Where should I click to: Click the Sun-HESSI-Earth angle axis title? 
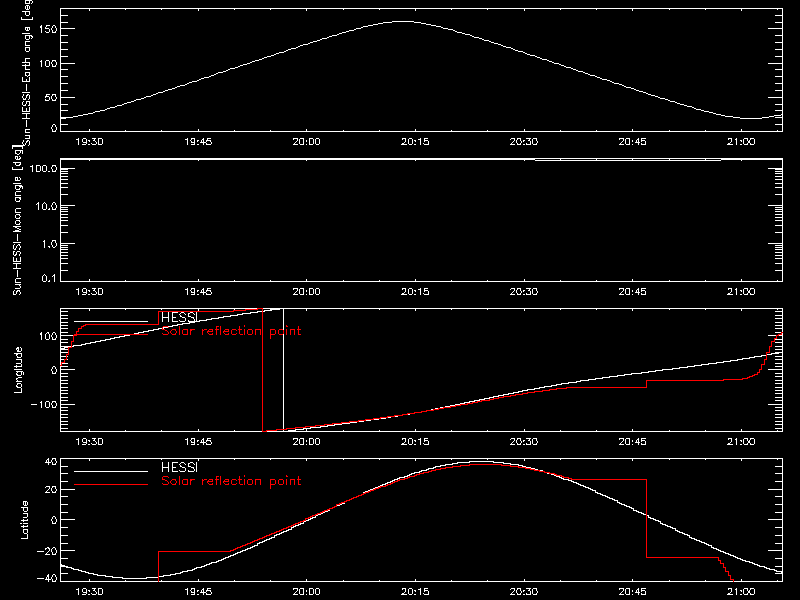coord(27,73)
